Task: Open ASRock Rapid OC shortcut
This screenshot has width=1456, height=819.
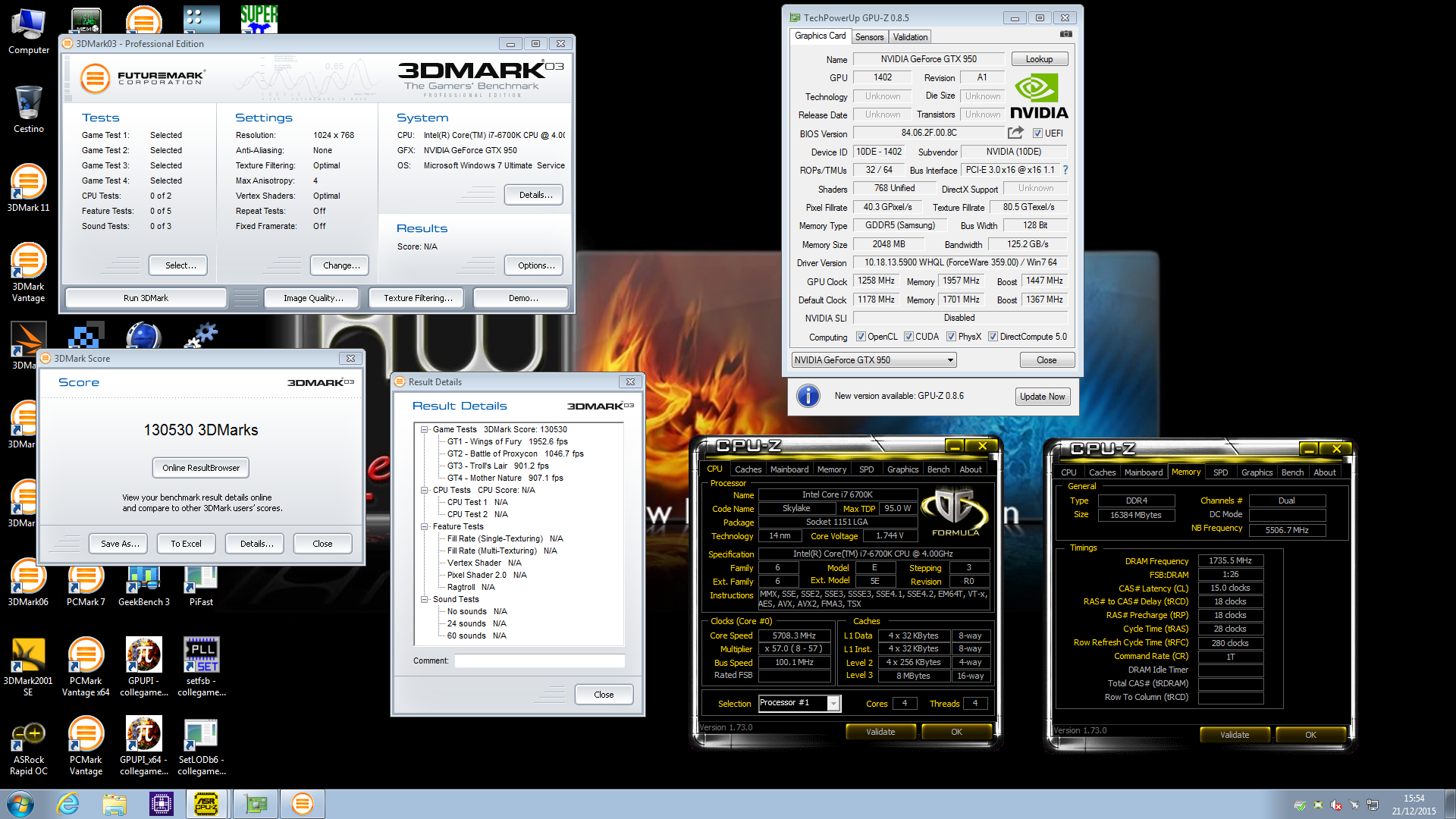Action: tap(29, 746)
